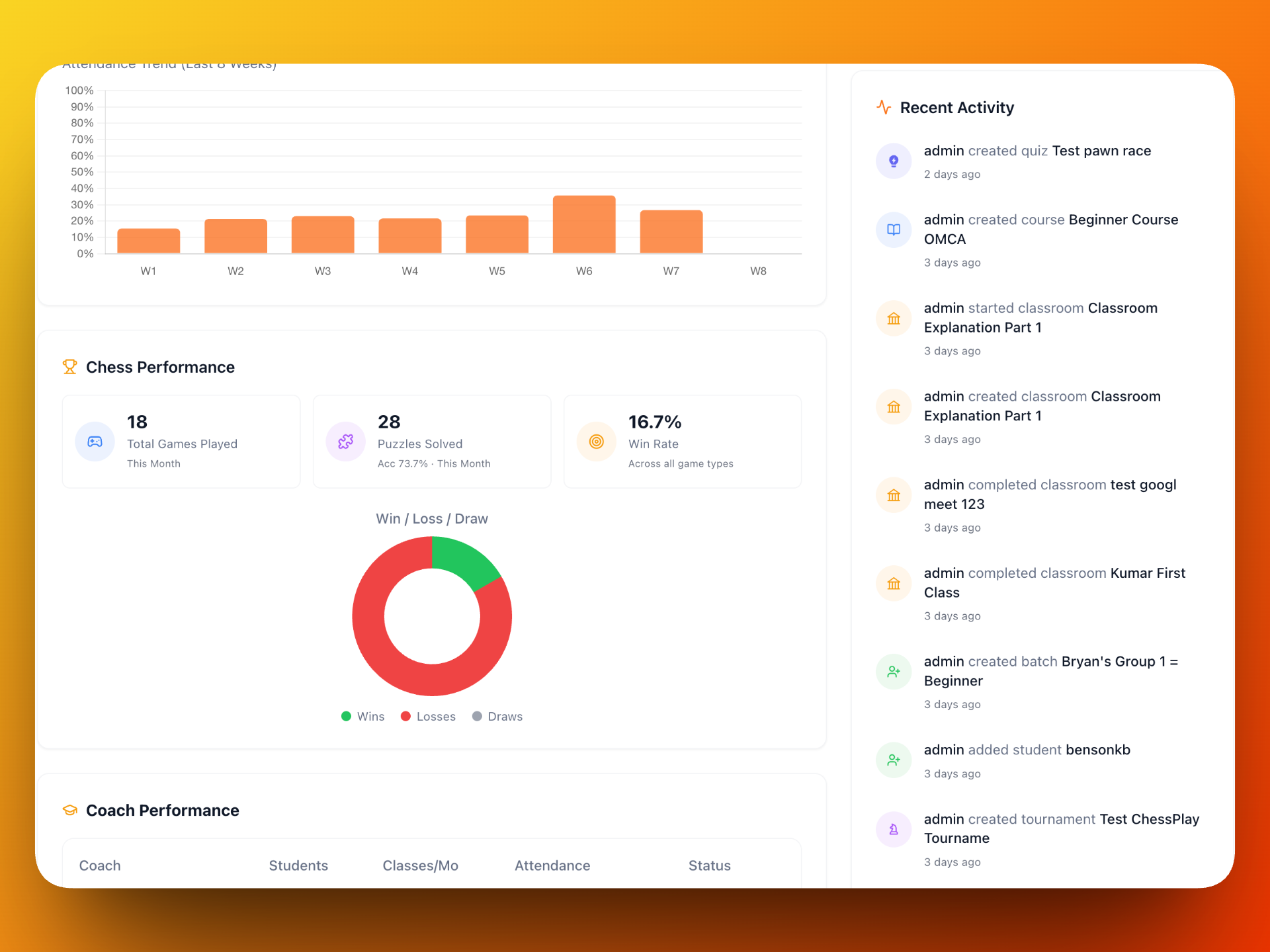The width and height of the screenshot is (1270, 952).
Task: Click the classroom icon beside 'created classroom' entry
Action: pyautogui.click(x=894, y=407)
